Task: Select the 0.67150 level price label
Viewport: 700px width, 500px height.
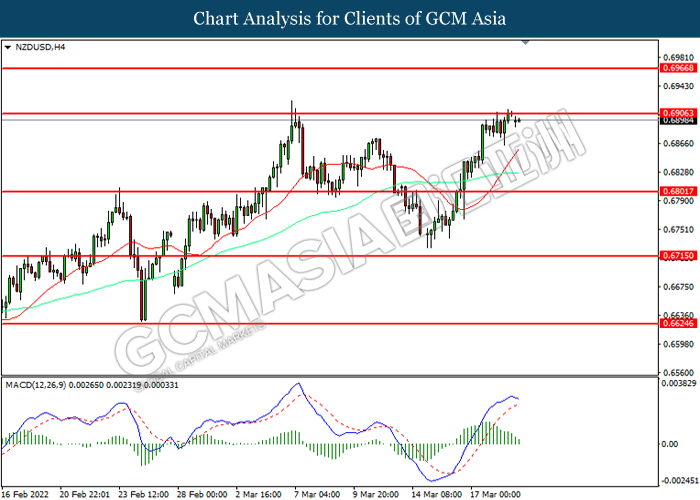Action: pyautogui.click(x=678, y=256)
